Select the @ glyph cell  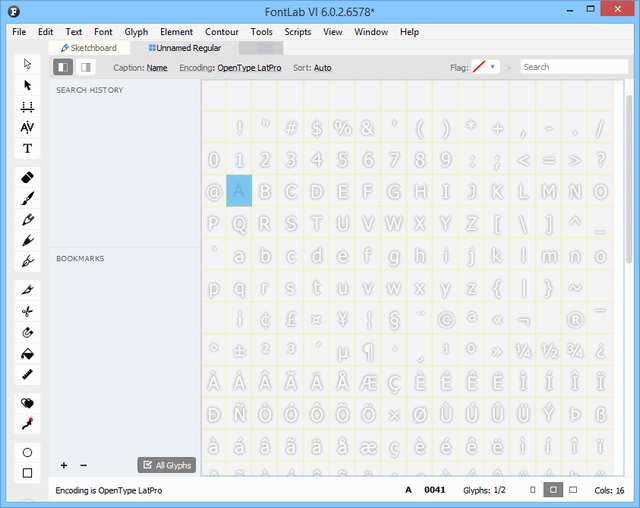213,191
